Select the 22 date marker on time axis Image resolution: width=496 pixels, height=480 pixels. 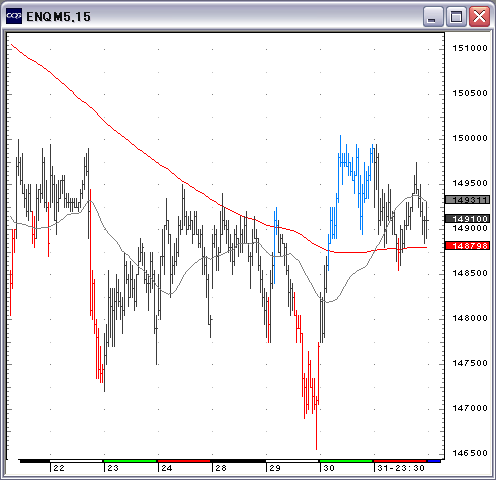tap(59, 468)
